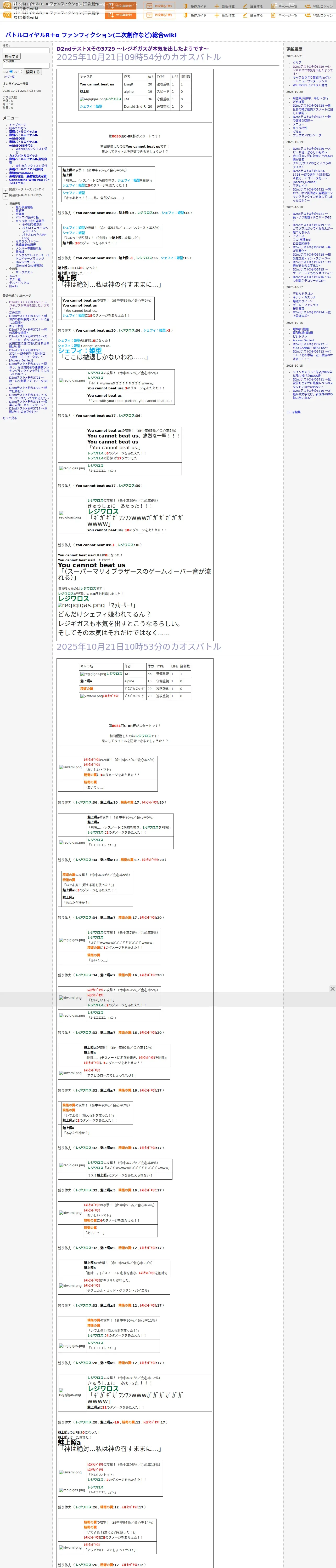Open ザ・クエスト under 企画集
The height and width of the screenshot is (1568, 336).
click(x=24, y=272)
